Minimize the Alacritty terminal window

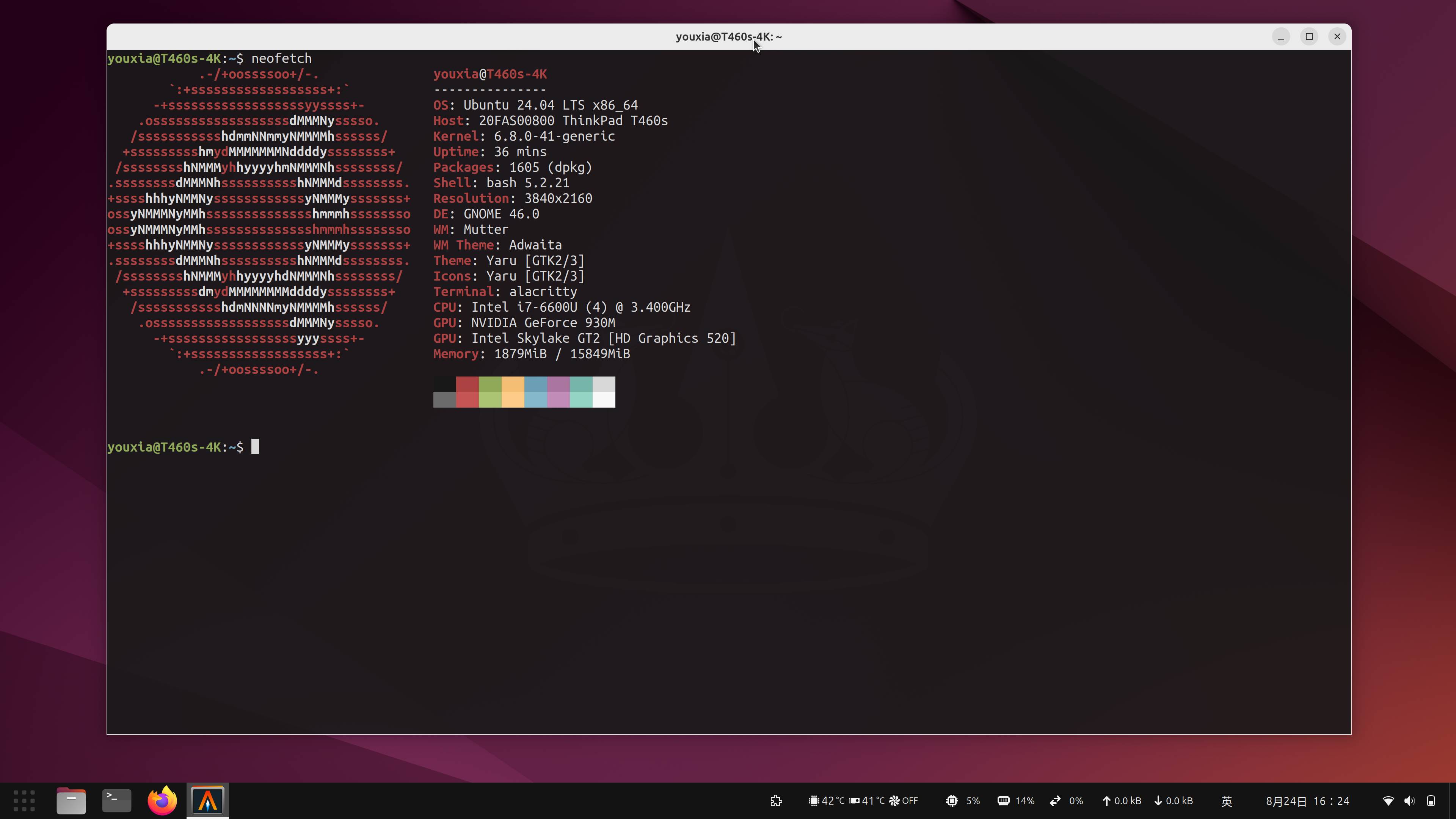tap(1281, 37)
